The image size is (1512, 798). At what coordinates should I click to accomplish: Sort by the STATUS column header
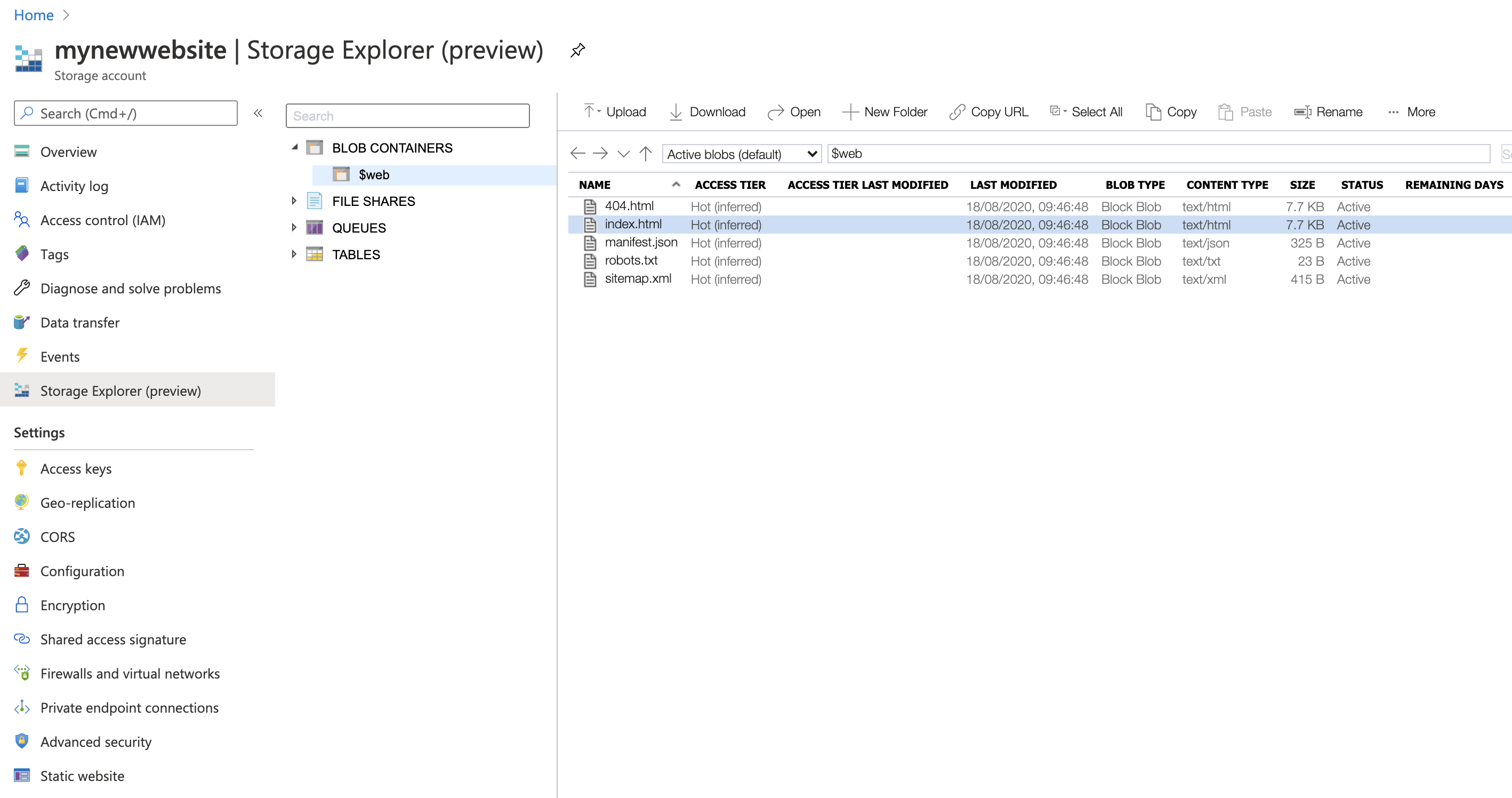[1362, 185]
